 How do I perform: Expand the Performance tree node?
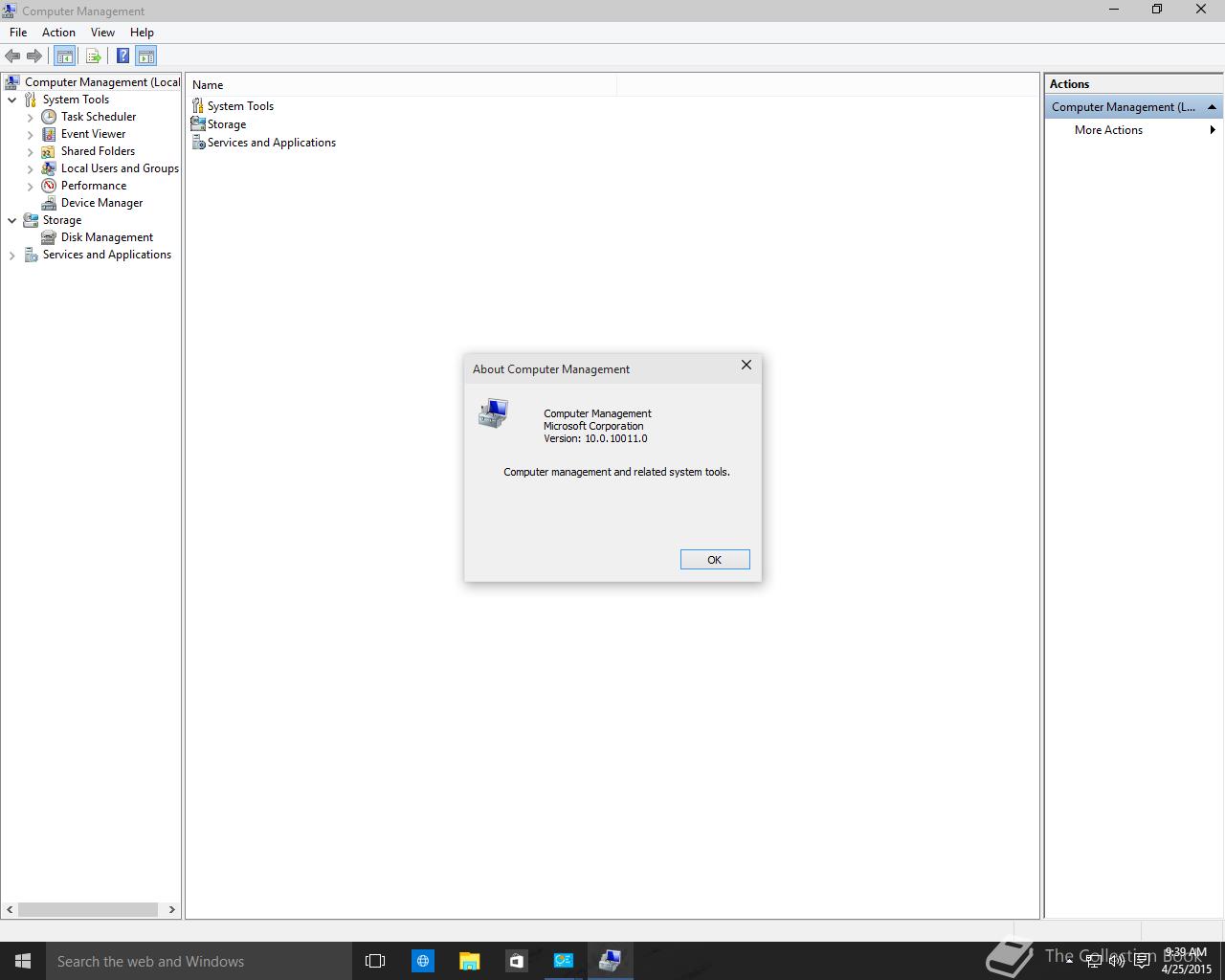tap(30, 186)
